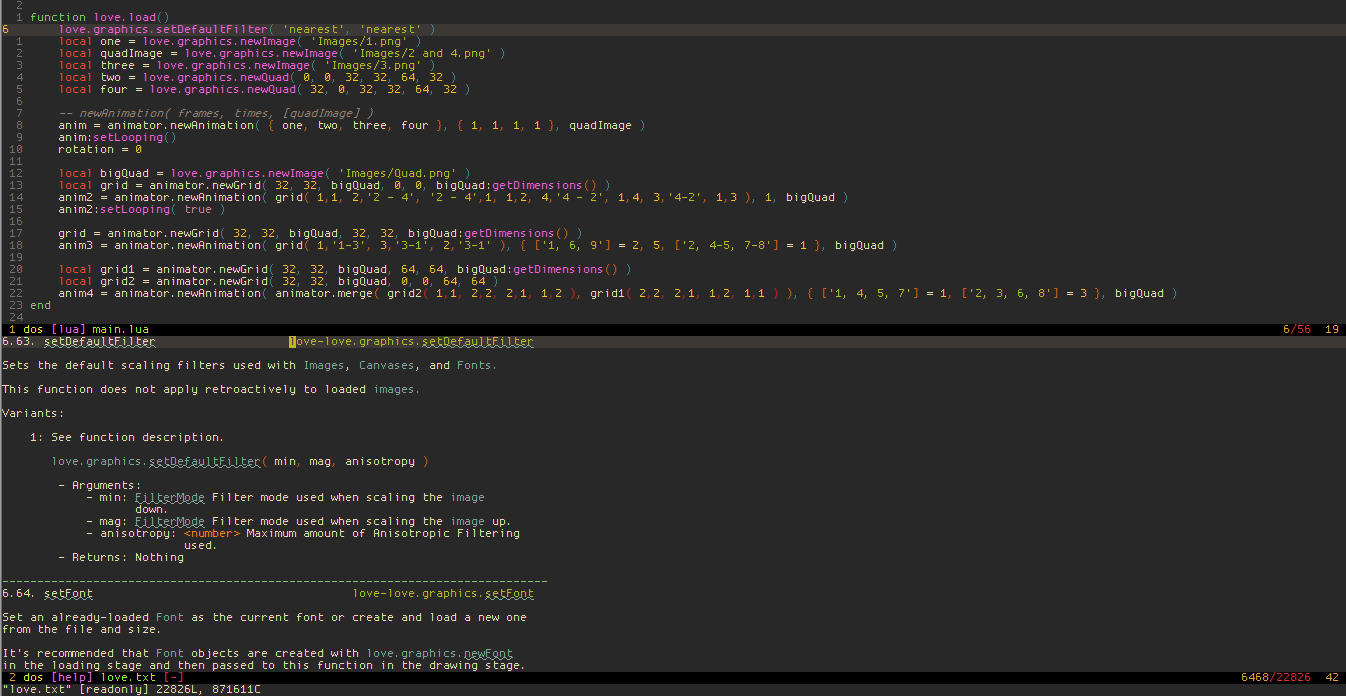Click the '6/56' position indicator
The width and height of the screenshot is (1346, 696).
[x=1296, y=329]
